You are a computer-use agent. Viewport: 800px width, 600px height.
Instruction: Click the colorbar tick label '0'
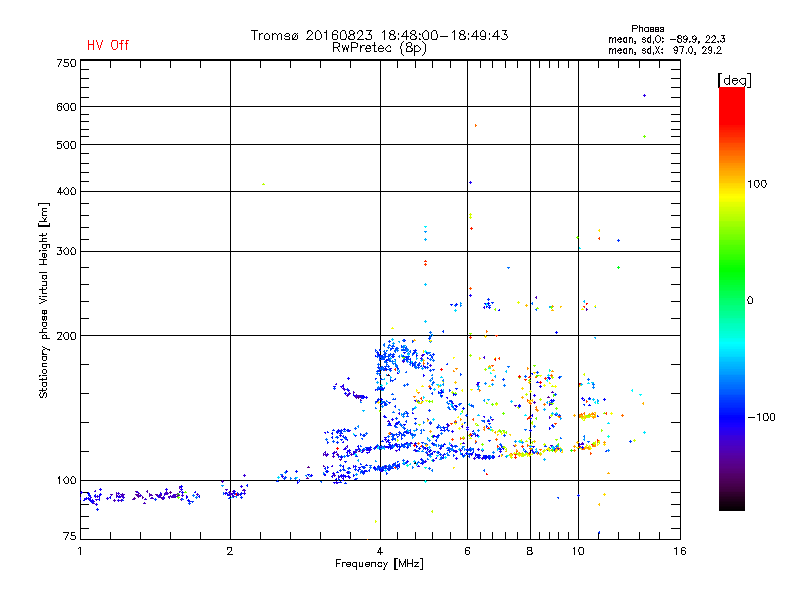coord(749,301)
